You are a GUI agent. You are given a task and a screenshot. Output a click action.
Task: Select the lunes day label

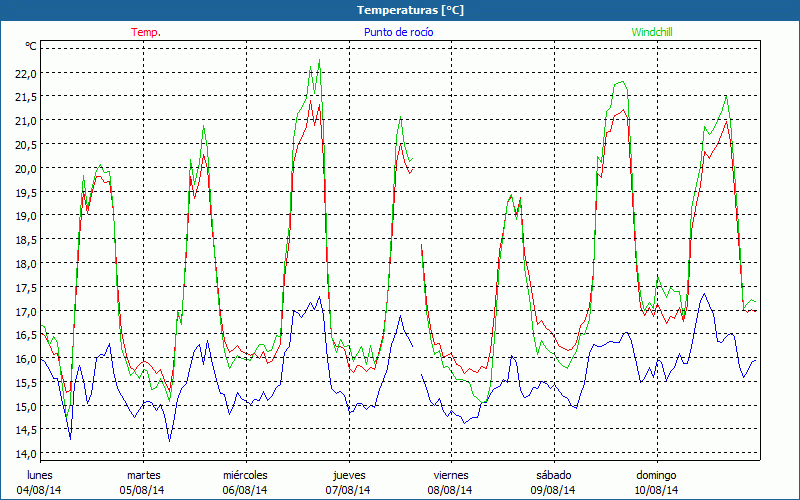pyautogui.click(x=40, y=475)
